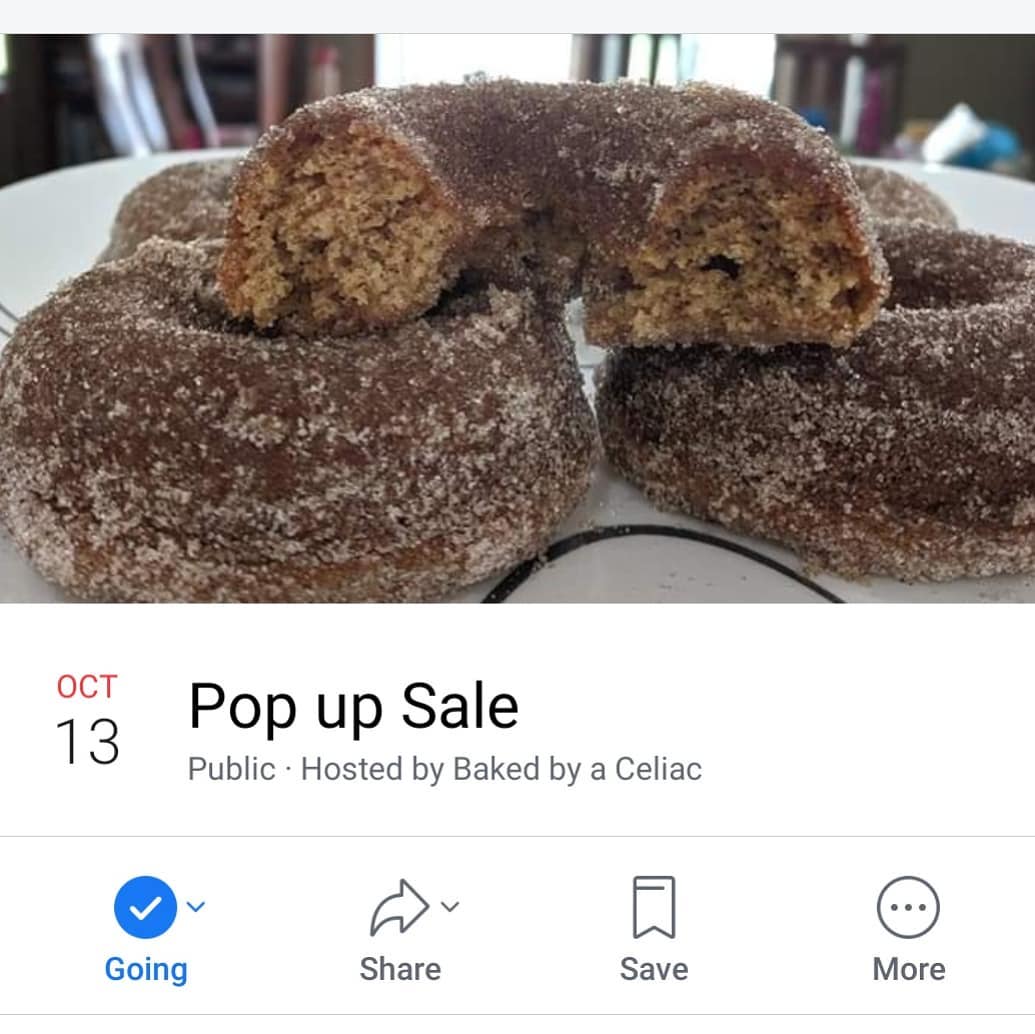This screenshot has width=1035, height=1034.
Task: Click the event date number 13
Action: point(87,742)
